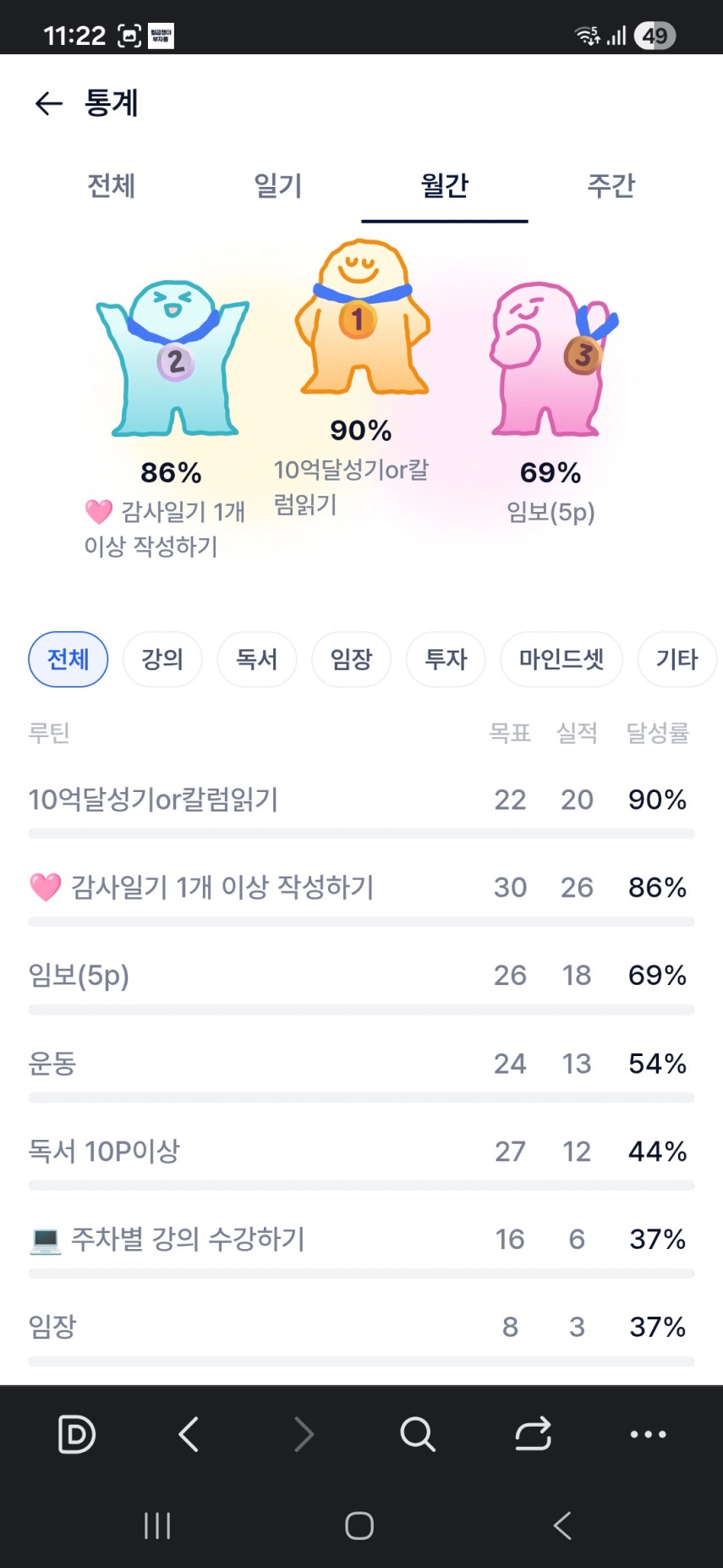Tap the browser share icon
The width and height of the screenshot is (723, 1568).
pos(533,1434)
